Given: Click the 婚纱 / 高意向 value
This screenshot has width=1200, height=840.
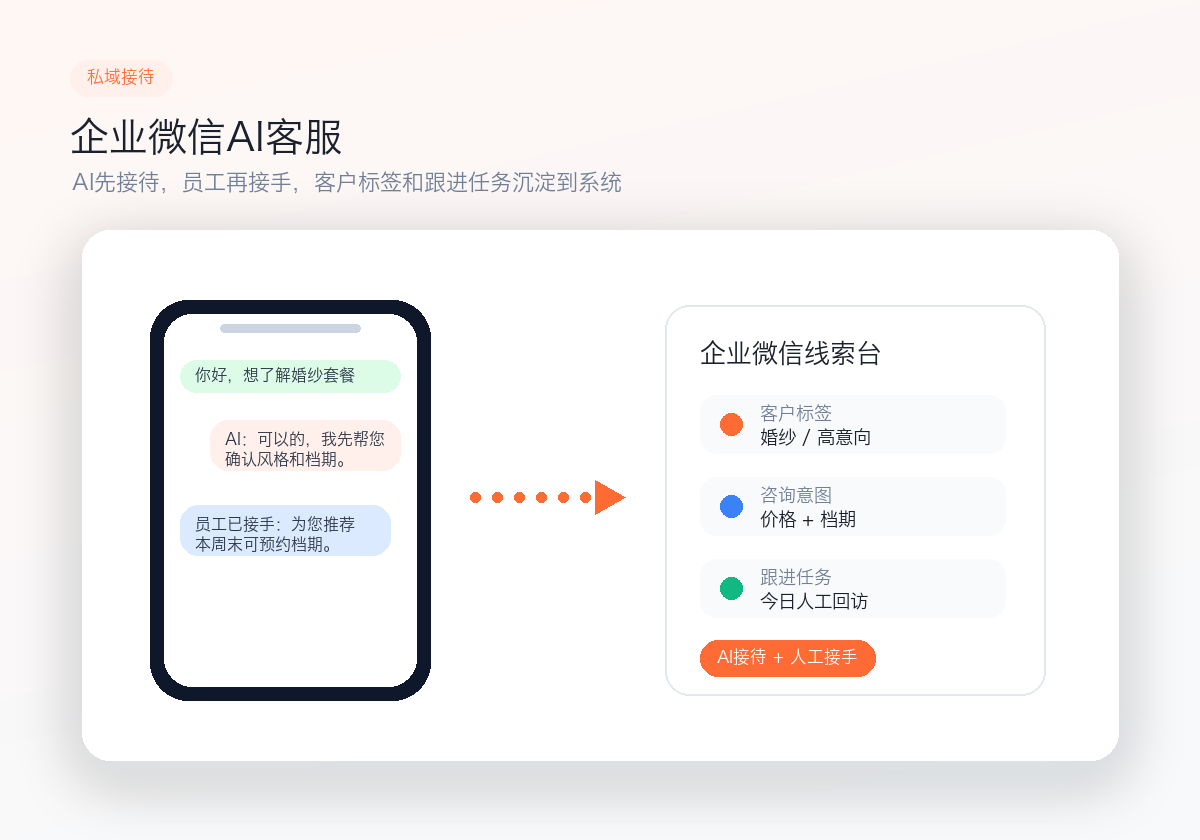Looking at the screenshot, I should tap(815, 437).
